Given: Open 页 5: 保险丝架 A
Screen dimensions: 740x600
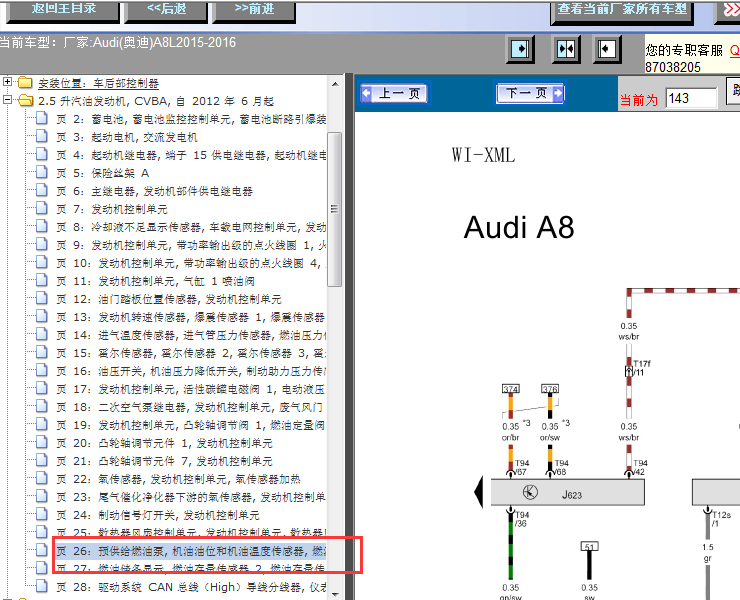Looking at the screenshot, I should pyautogui.click(x=102, y=173).
